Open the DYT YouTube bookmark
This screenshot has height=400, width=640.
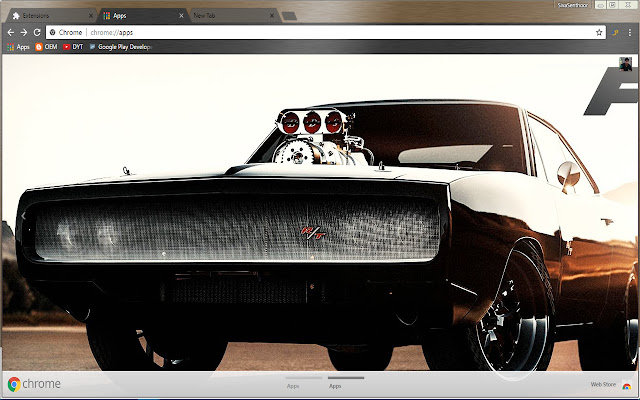[x=73, y=47]
